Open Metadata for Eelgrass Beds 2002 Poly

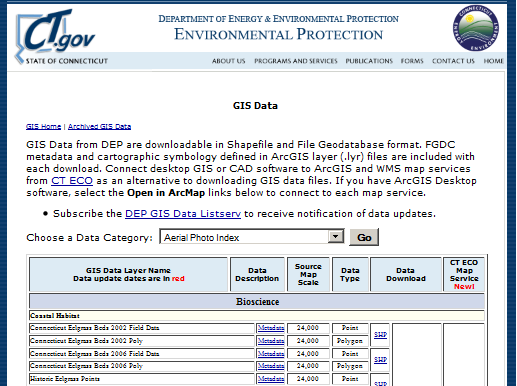271,341
